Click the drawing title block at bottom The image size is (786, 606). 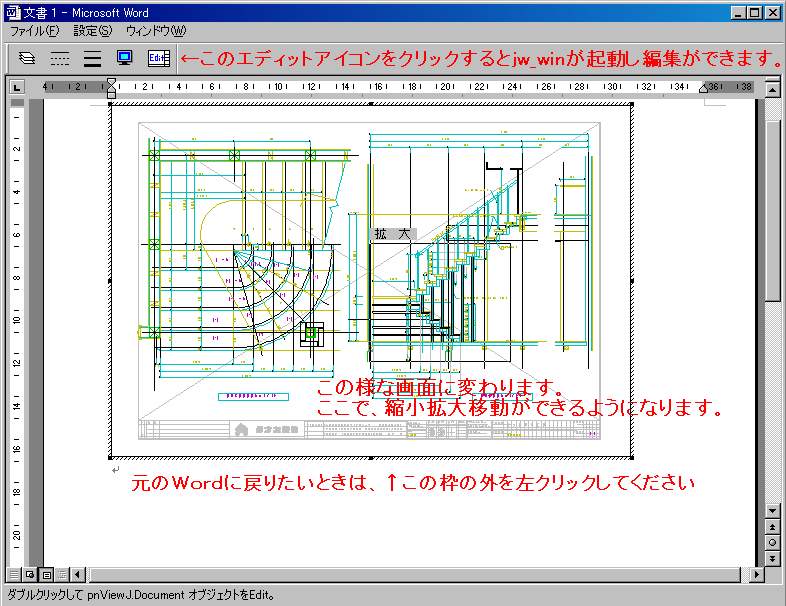tap(369, 430)
